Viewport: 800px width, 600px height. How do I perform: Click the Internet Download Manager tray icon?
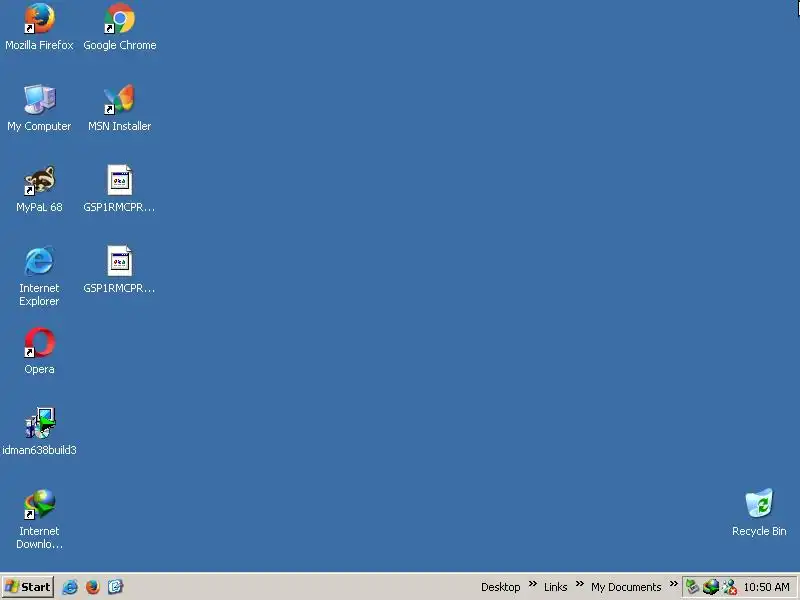point(711,587)
